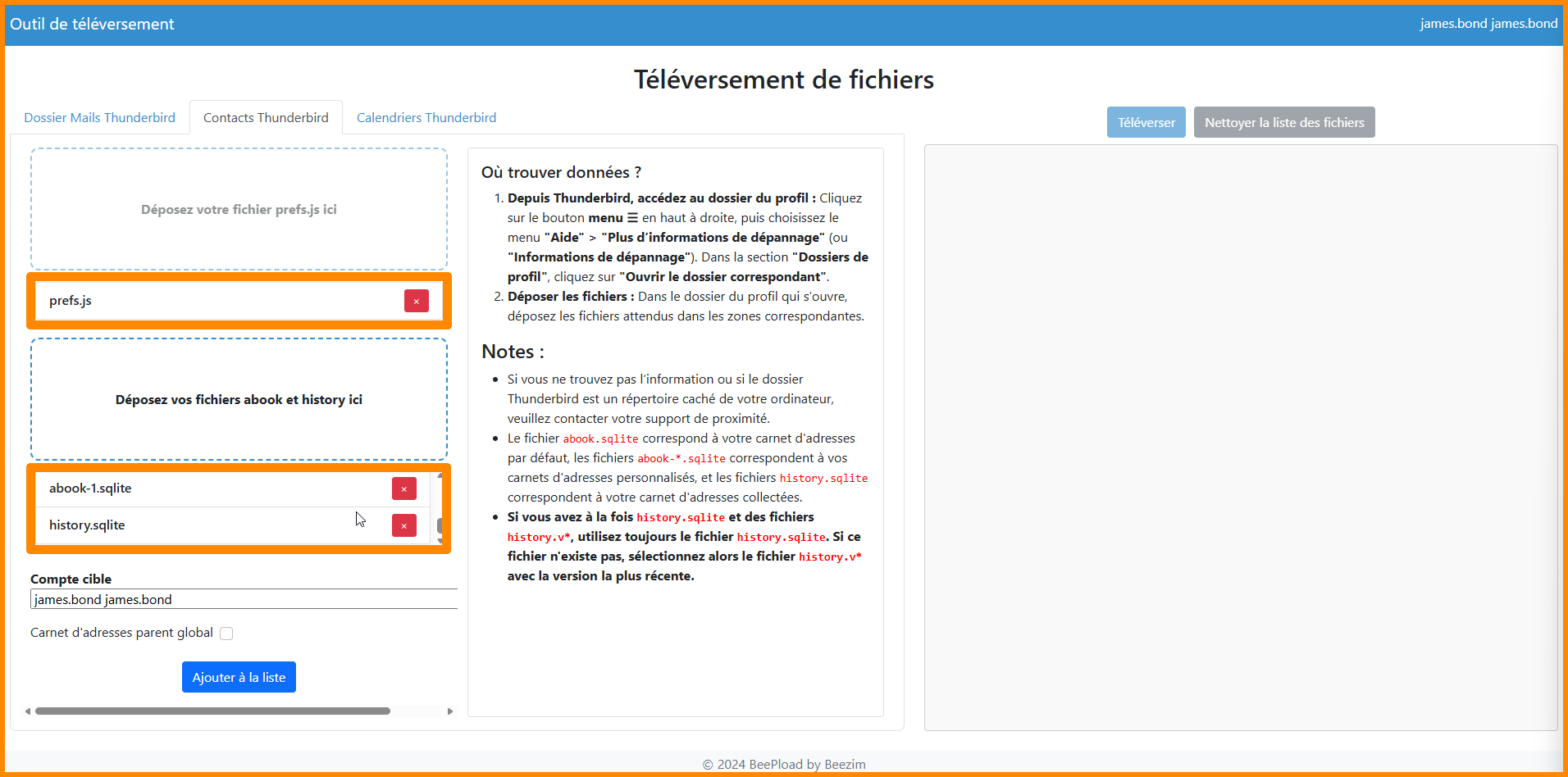Open the Compte cible account field

tap(243, 599)
